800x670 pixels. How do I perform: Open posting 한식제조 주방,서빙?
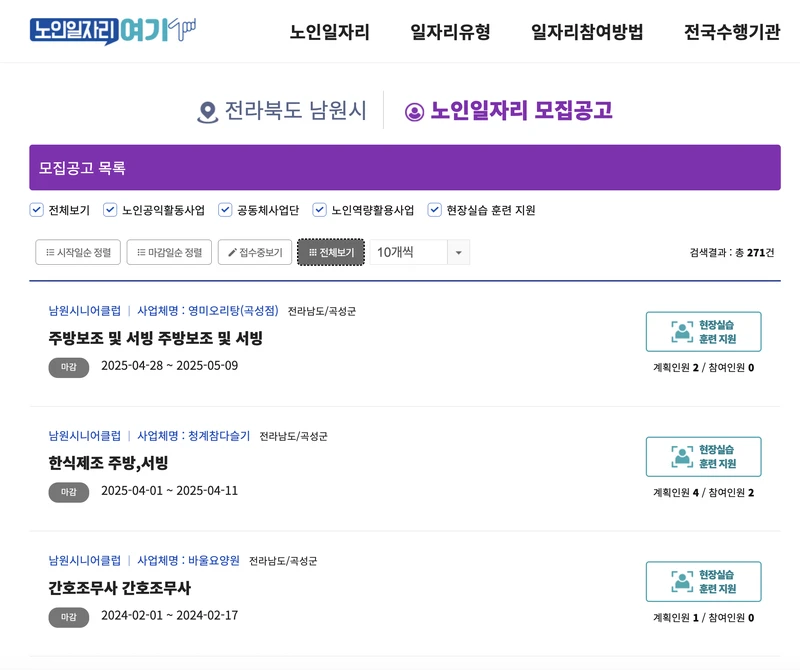point(108,463)
